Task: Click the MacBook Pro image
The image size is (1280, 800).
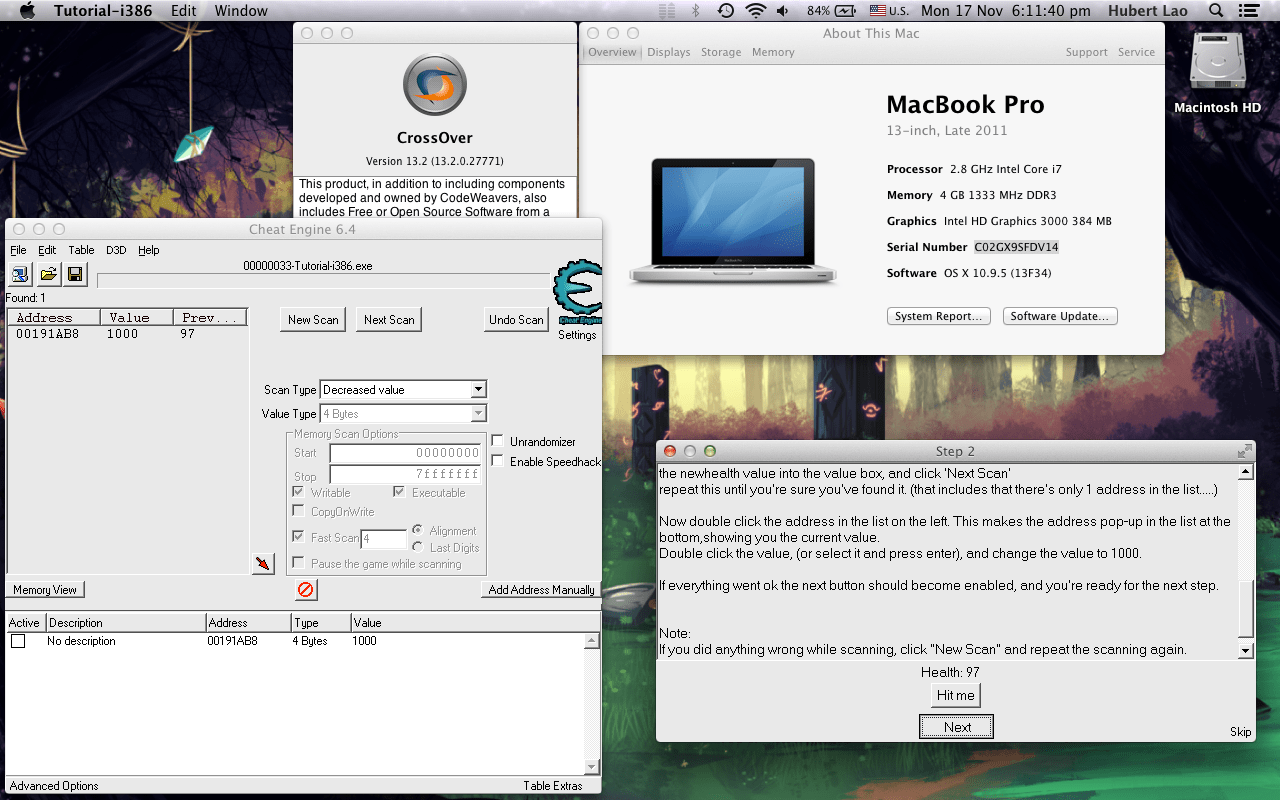Action: tap(733, 219)
